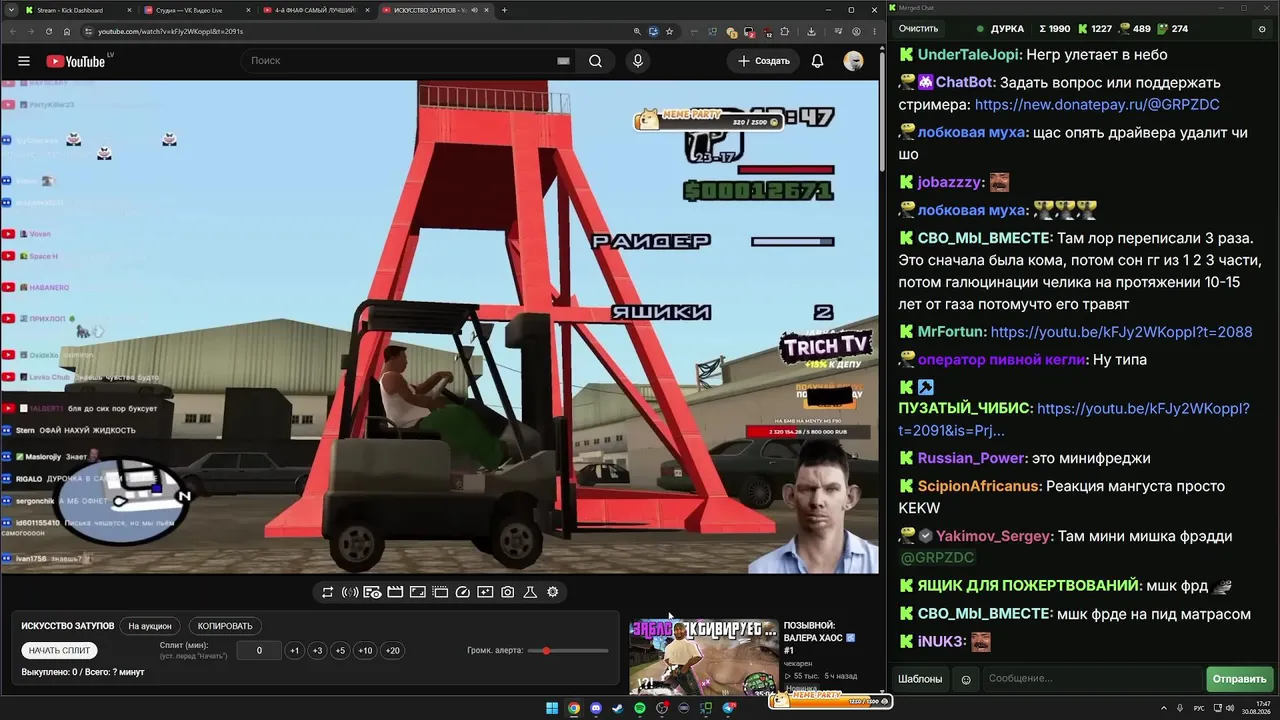
Task: Switch to the Студия — VK Видео Live tab
Action: point(196,10)
